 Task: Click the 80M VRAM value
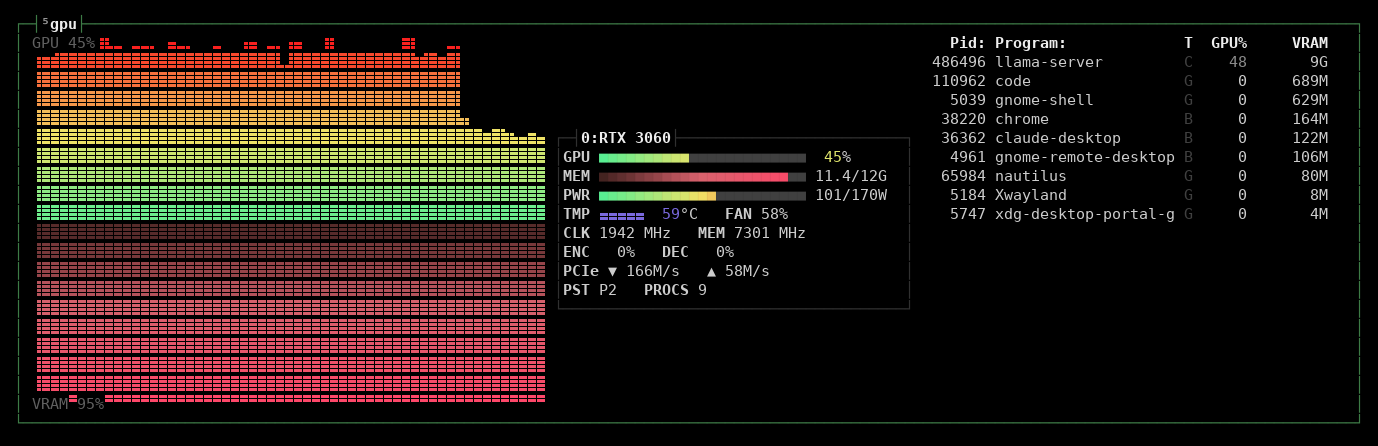(x=1315, y=176)
